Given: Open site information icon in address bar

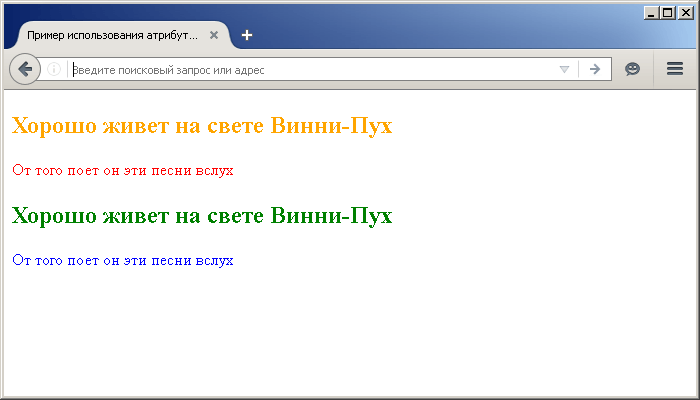Looking at the screenshot, I should 54,69.
